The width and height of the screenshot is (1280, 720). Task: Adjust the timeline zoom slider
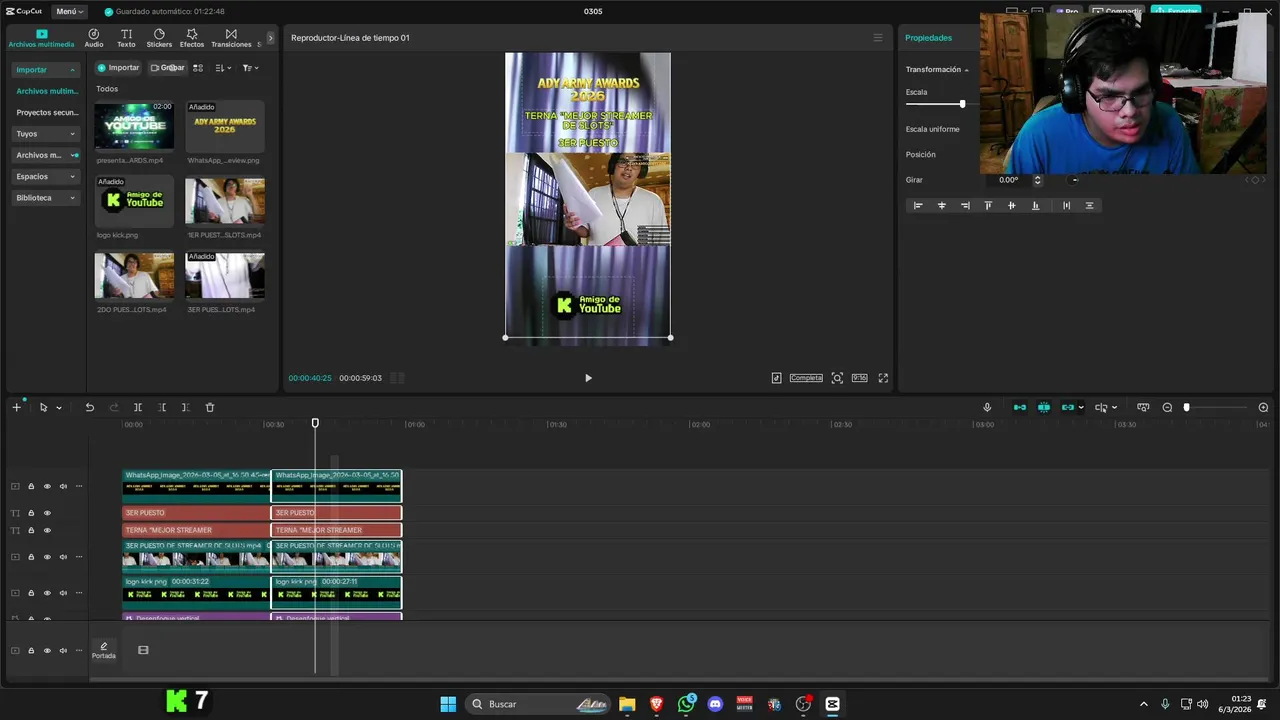[1187, 408]
